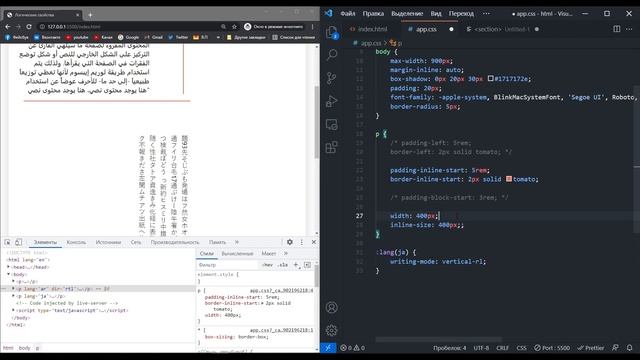640x360 pixels.
Task: Open the Twitter bookmark
Action: 178,37
